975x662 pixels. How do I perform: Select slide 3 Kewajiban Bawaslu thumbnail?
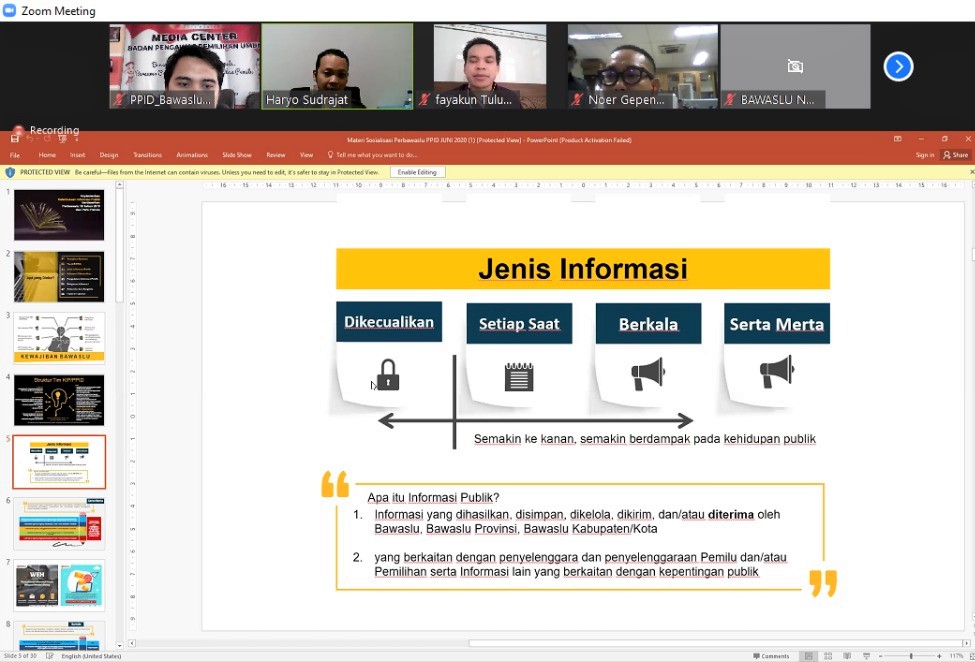tap(59, 337)
